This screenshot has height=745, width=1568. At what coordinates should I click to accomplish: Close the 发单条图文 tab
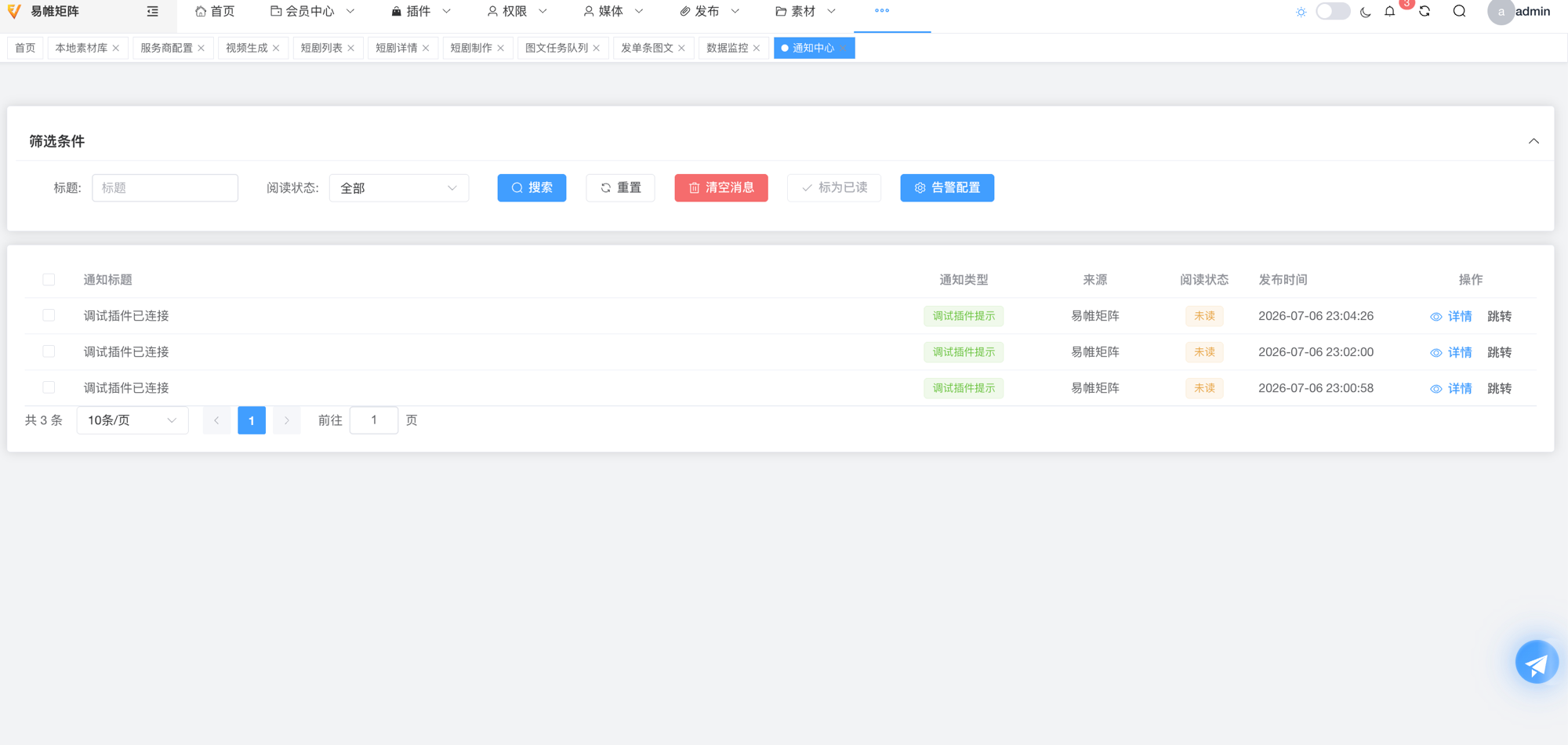(682, 48)
